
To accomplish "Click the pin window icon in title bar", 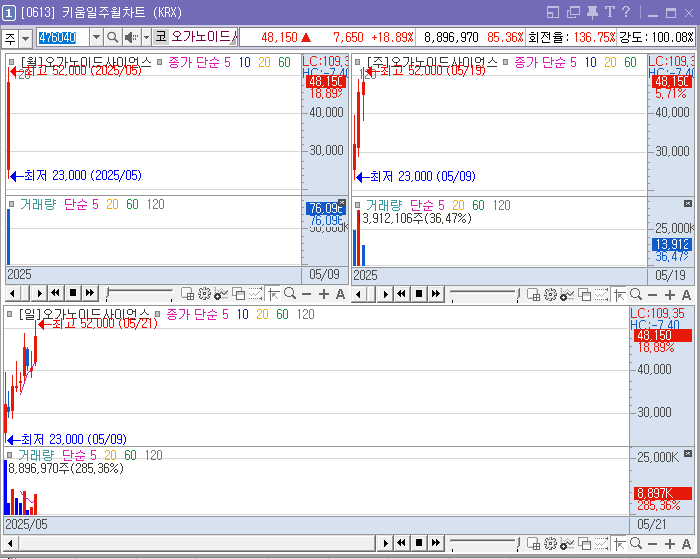I will click(x=592, y=12).
